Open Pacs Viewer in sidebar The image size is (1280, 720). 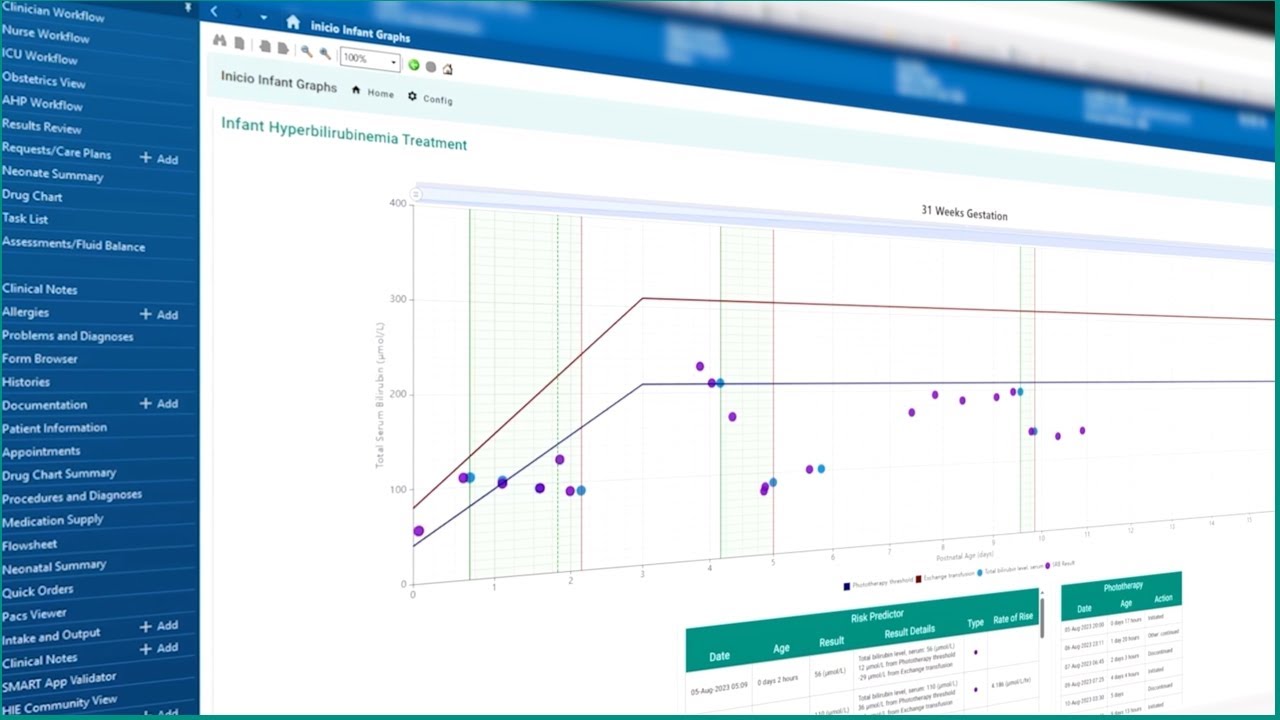(x=35, y=614)
